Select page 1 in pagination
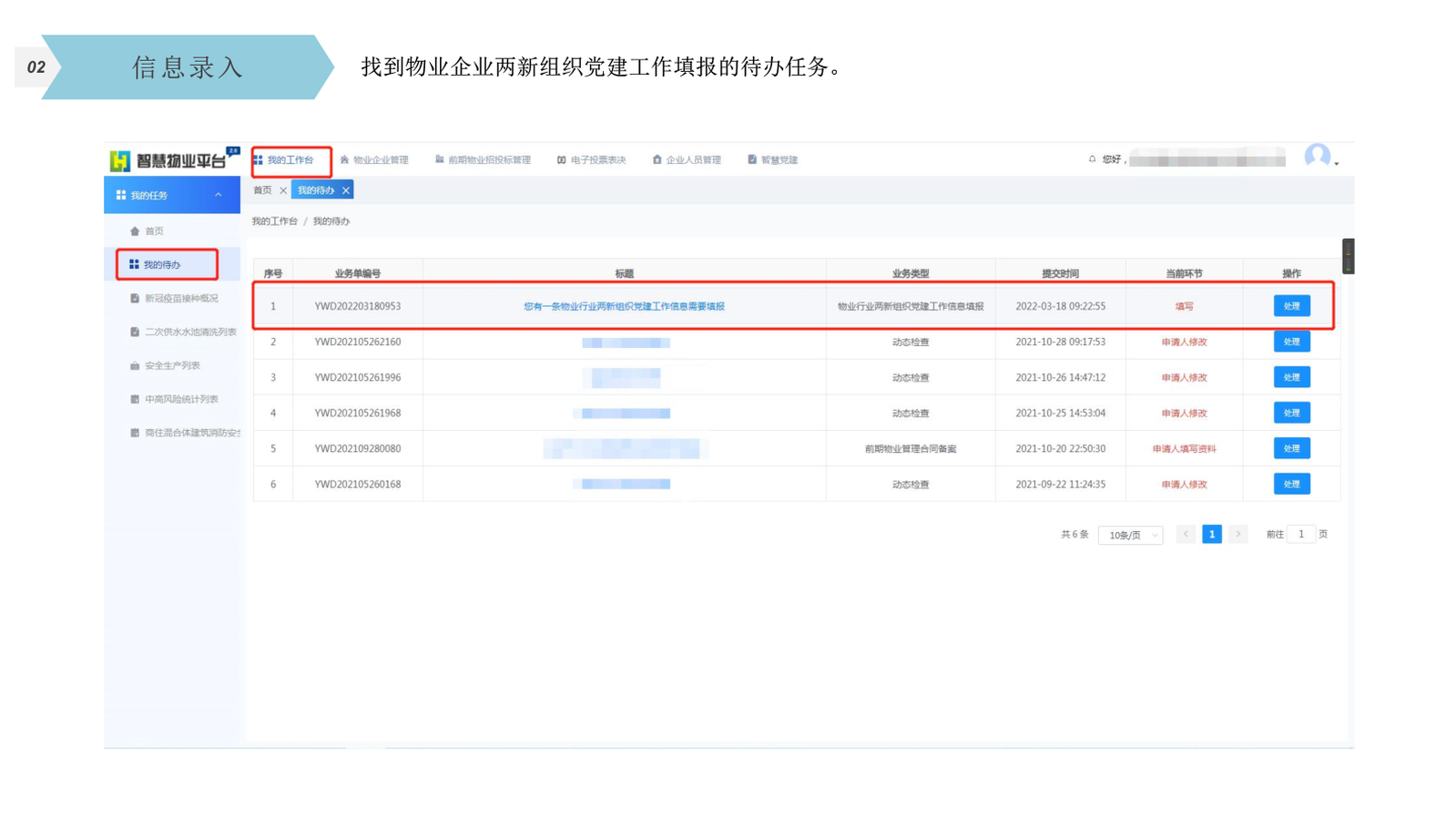The width and height of the screenshot is (1456, 819). pos(1211,534)
